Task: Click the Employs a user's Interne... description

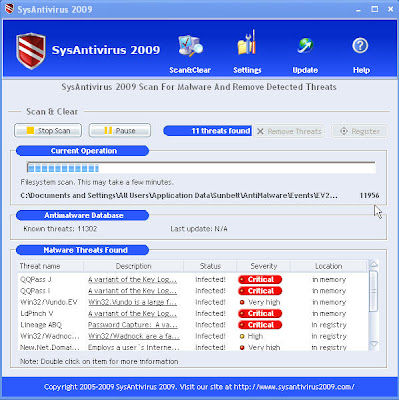Action: [x=134, y=347]
